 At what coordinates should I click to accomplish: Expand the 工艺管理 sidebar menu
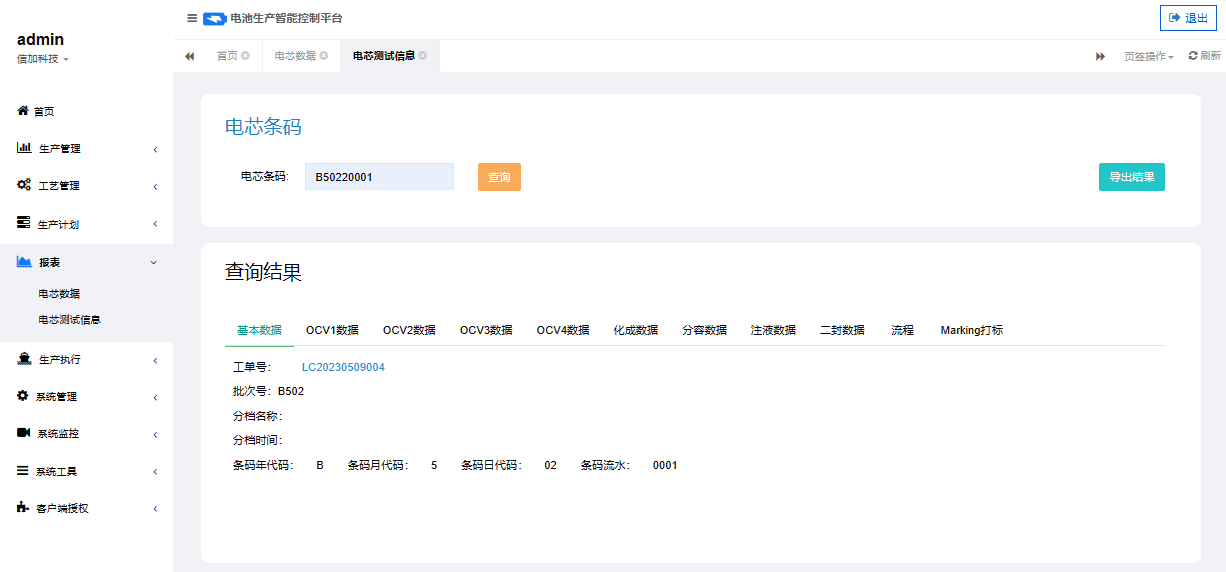86,186
